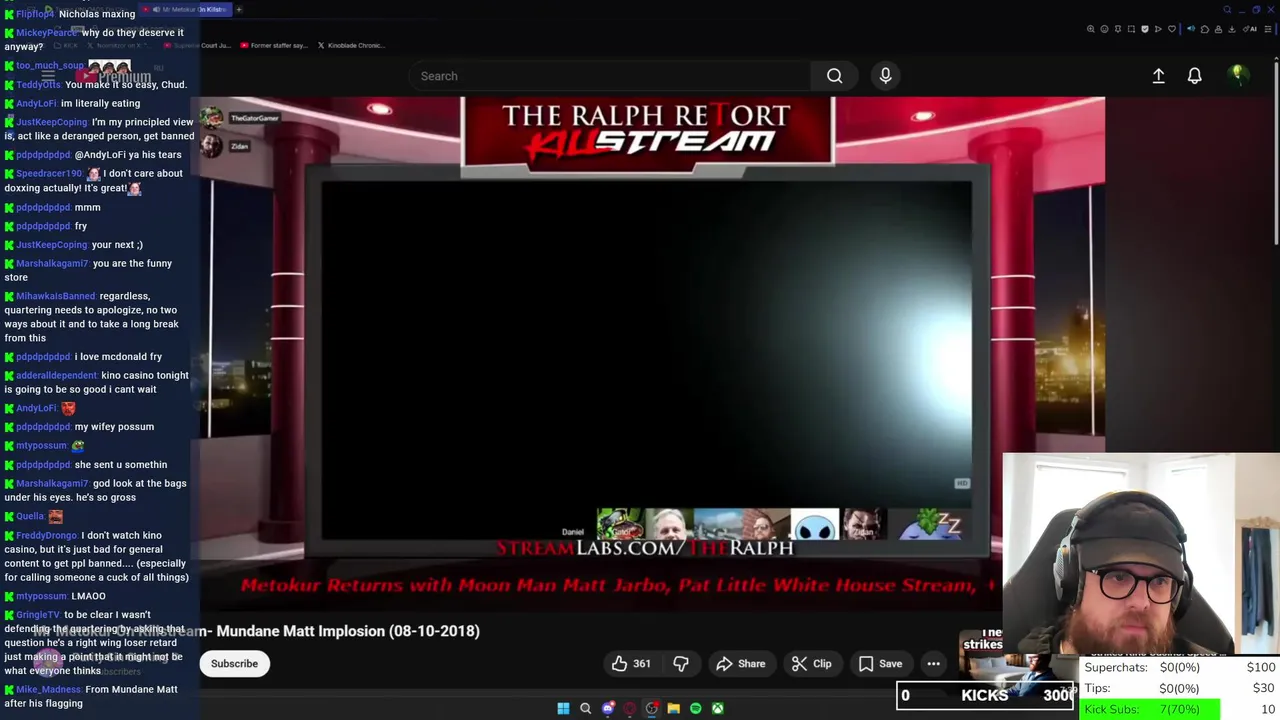The width and height of the screenshot is (1280, 720).
Task: Click chat username Mike_Madness
Action: (x=48, y=689)
